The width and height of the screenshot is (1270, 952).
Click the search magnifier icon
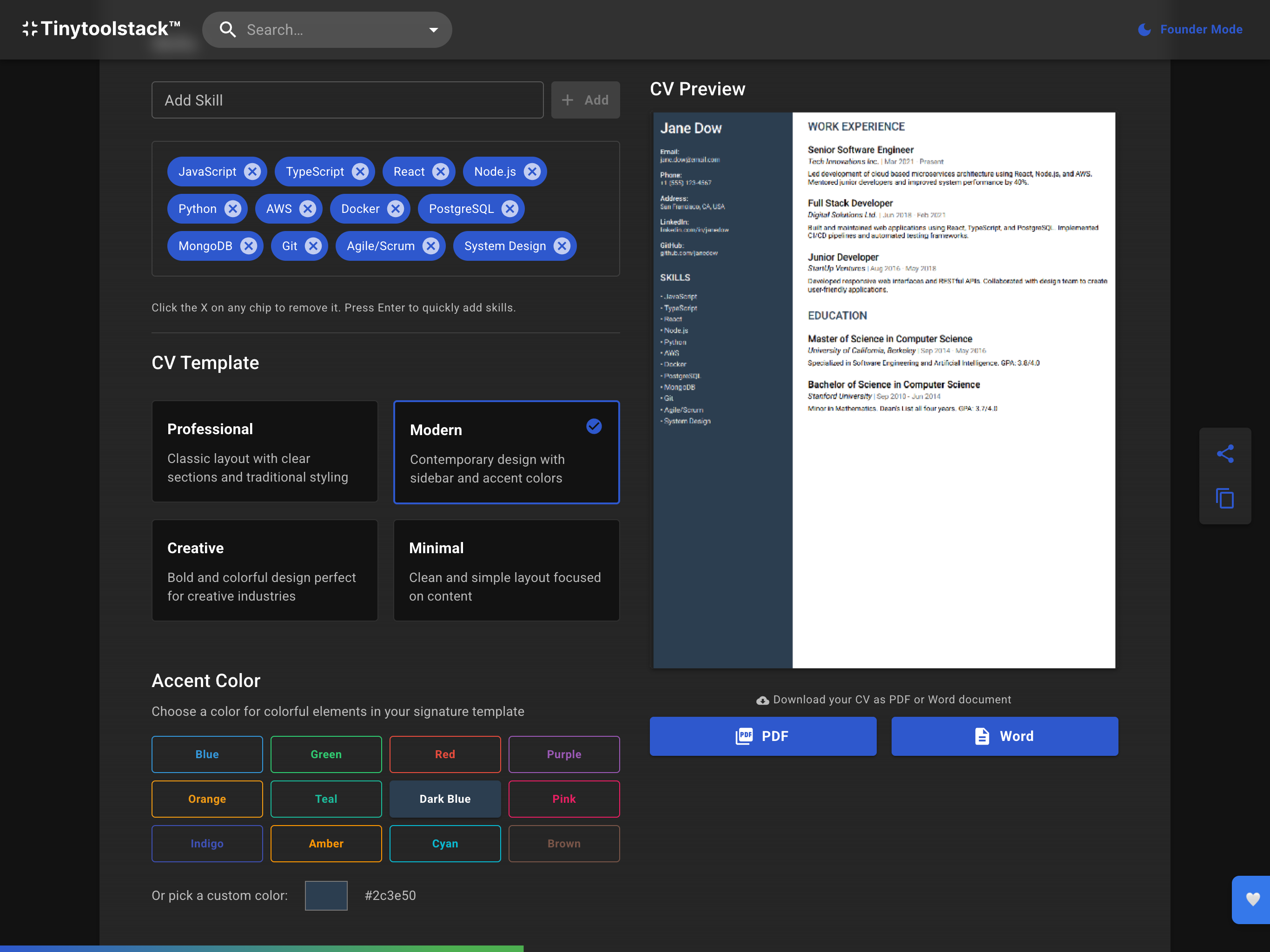tap(228, 30)
